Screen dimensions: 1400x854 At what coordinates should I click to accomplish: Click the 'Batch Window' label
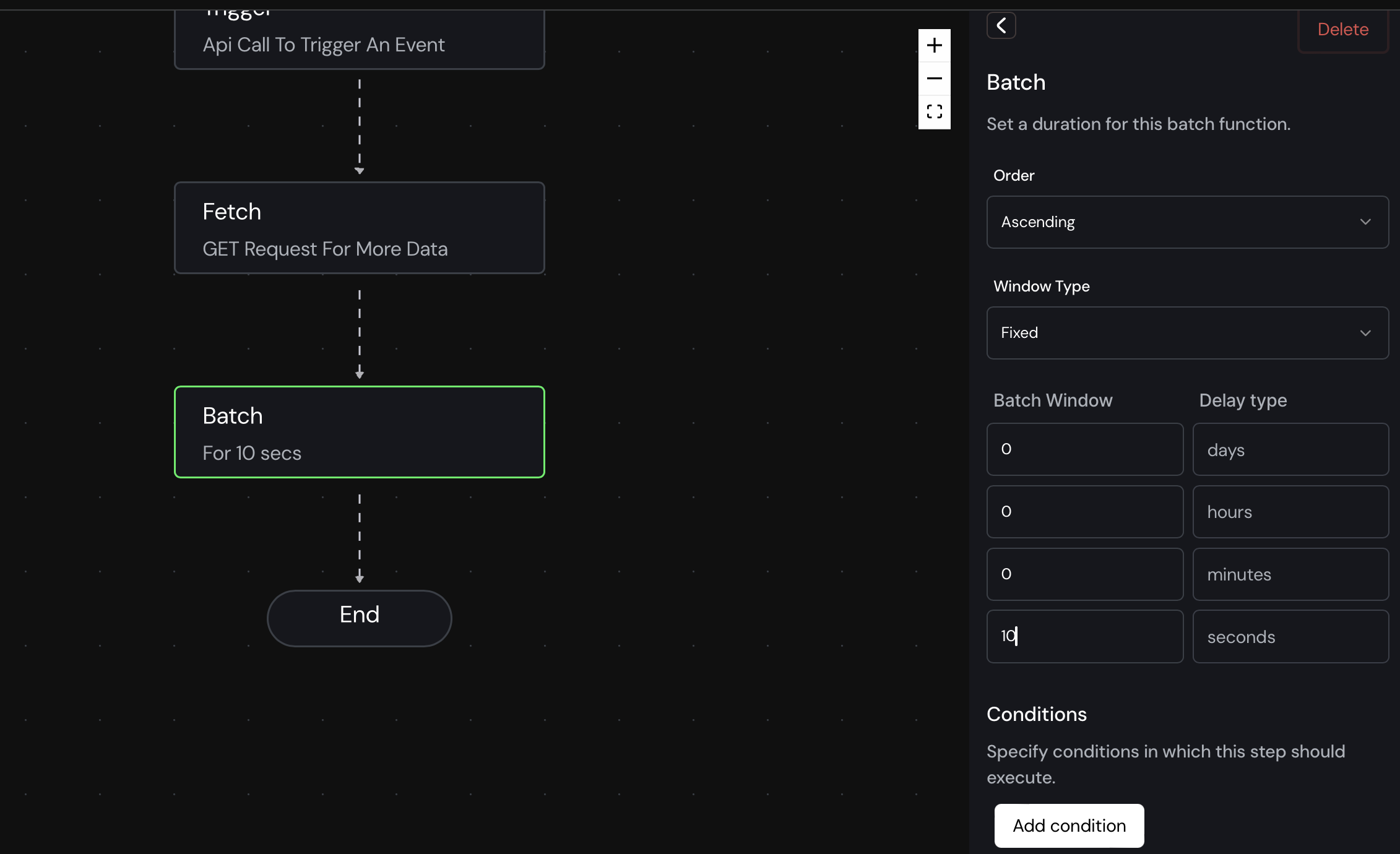pos(1053,400)
